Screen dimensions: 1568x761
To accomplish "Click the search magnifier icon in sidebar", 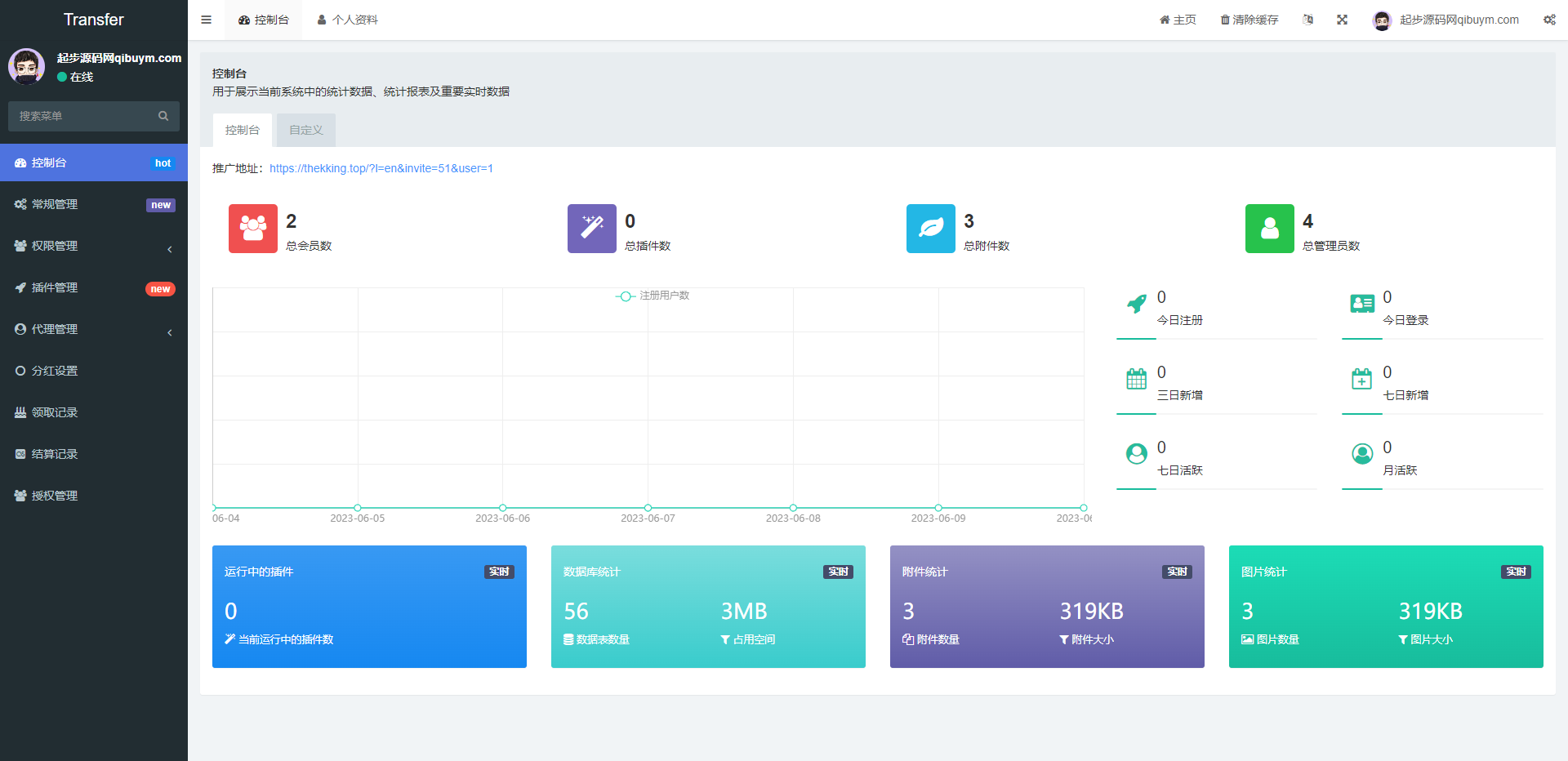I will click(163, 116).
